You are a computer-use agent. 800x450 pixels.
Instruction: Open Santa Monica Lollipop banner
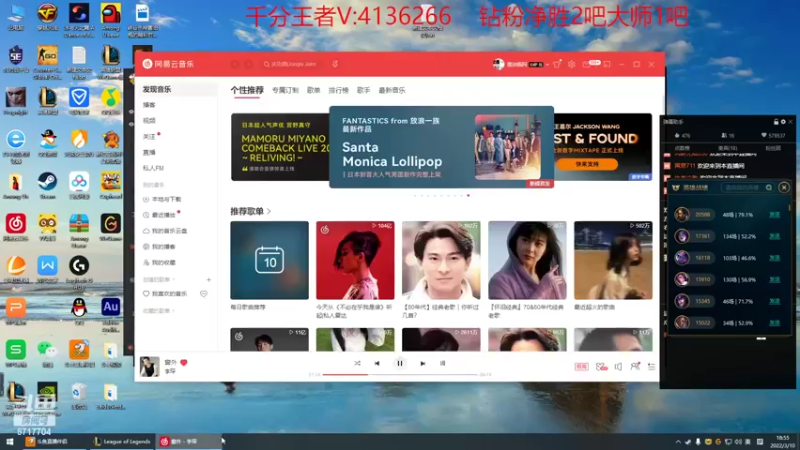[x=441, y=147]
